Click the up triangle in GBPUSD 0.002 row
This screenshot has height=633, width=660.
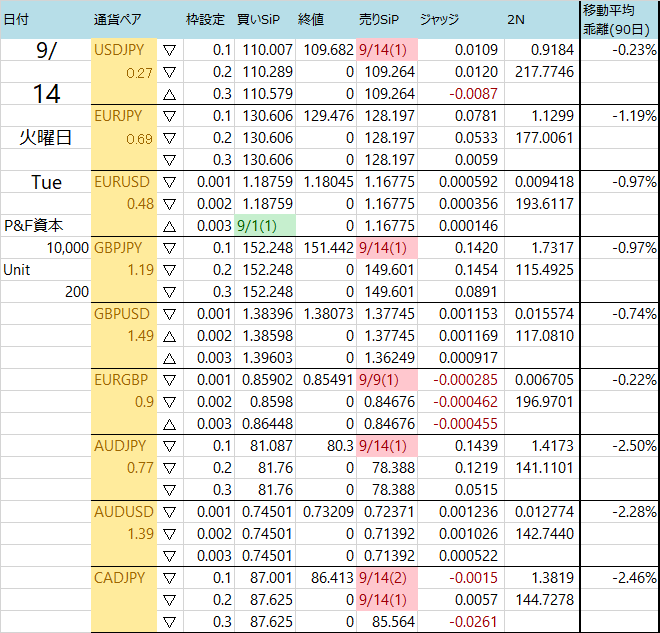[169, 337]
